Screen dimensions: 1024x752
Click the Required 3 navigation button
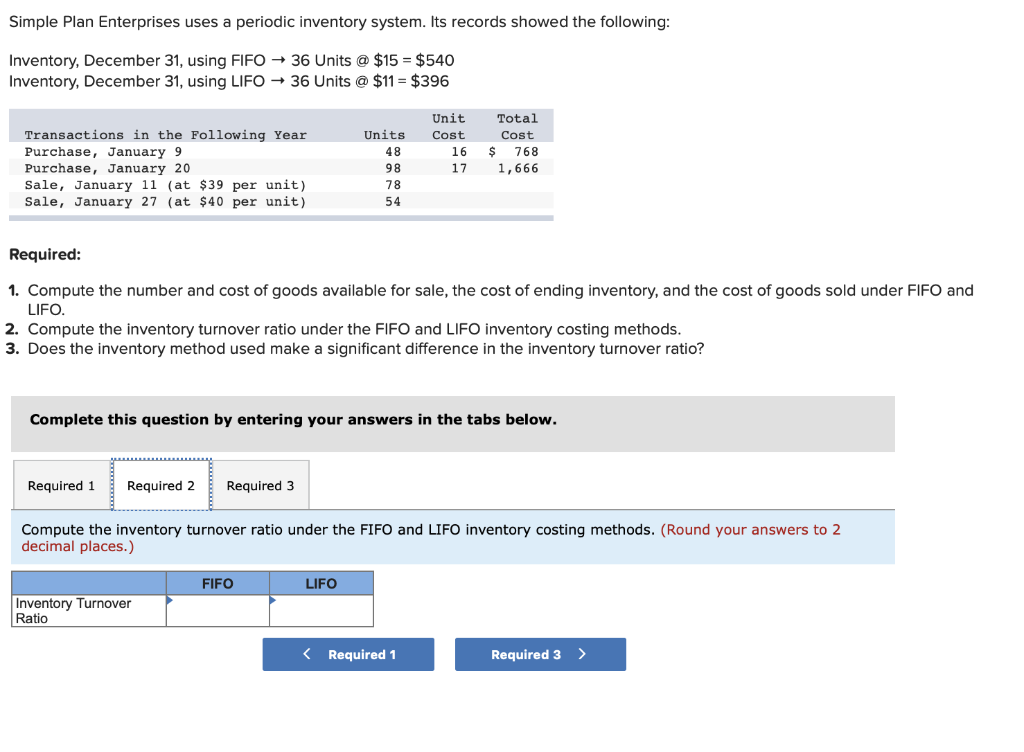coord(540,654)
